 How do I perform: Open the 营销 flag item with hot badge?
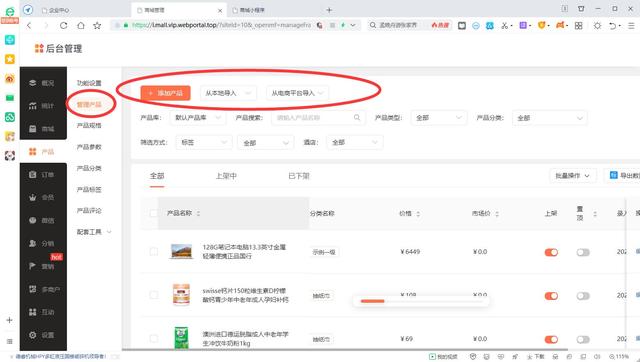pyautogui.click(x=42, y=266)
